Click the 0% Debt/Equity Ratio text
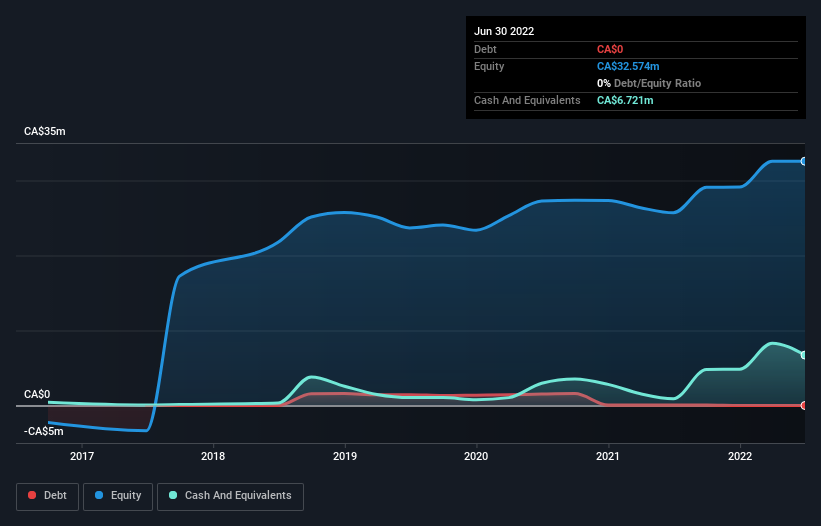821x526 pixels. (649, 83)
